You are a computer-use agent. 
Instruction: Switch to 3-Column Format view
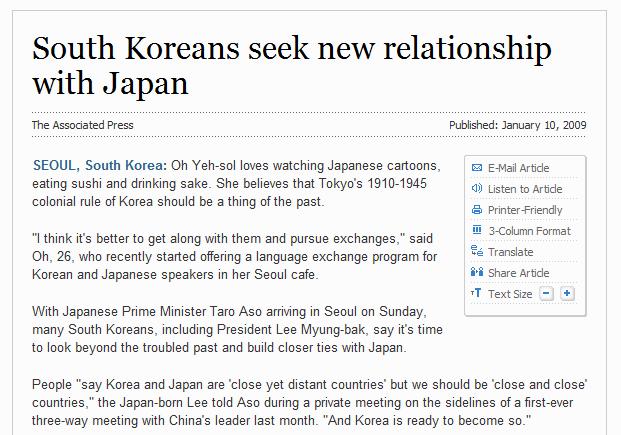(530, 231)
